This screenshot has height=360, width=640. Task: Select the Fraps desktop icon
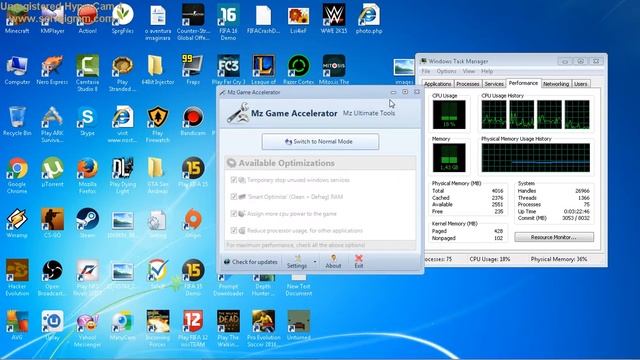tap(193, 70)
